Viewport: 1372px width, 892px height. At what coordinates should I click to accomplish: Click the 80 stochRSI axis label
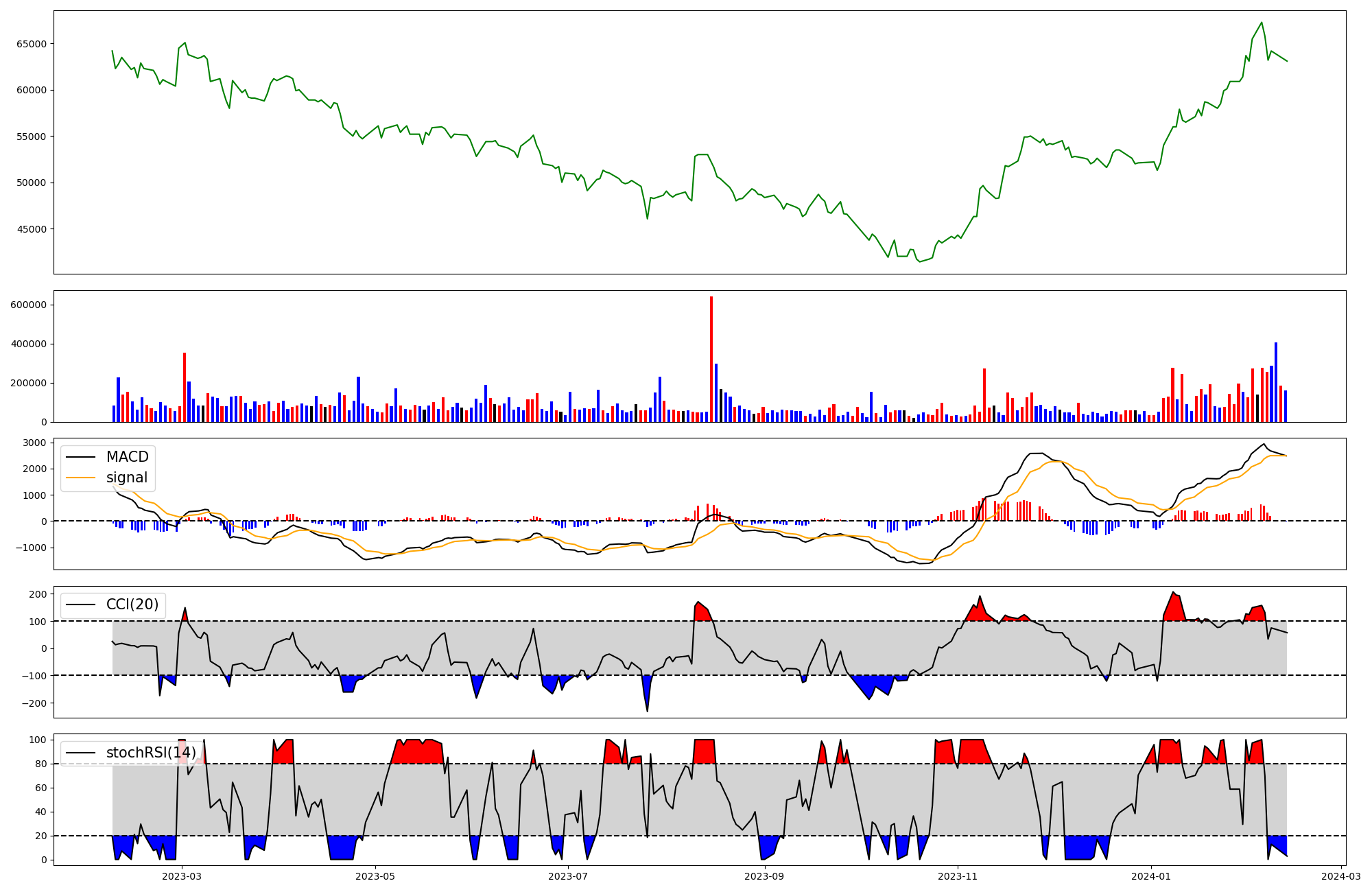pyautogui.click(x=40, y=764)
